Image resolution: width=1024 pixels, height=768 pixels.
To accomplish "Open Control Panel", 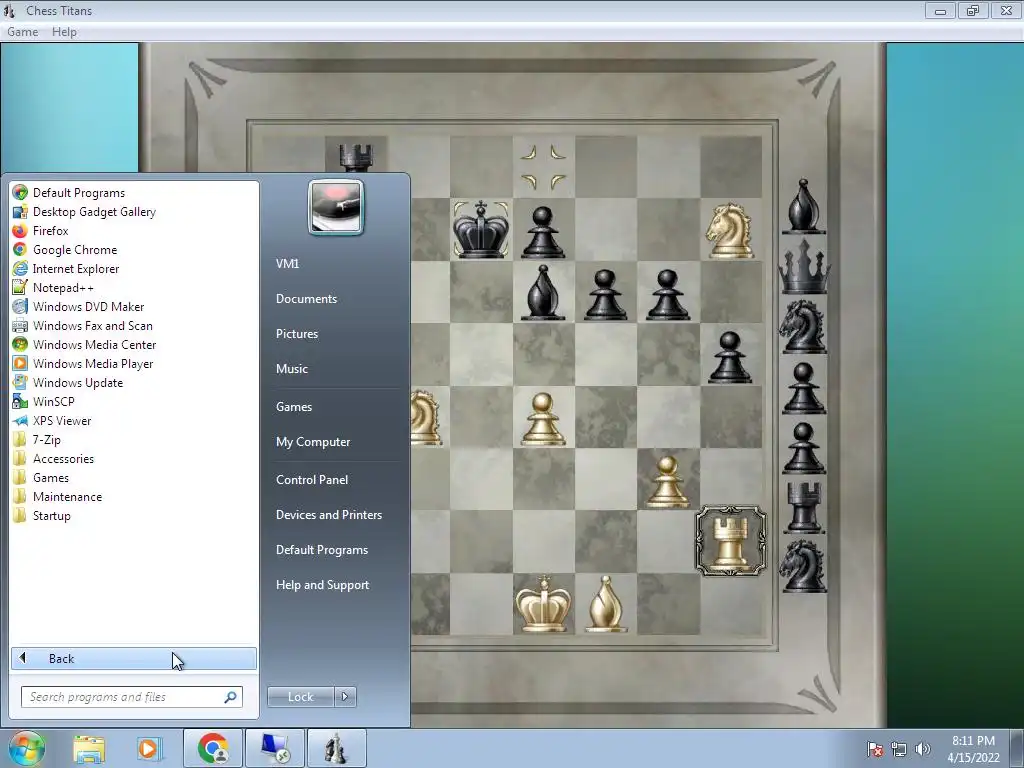I will pos(312,480).
